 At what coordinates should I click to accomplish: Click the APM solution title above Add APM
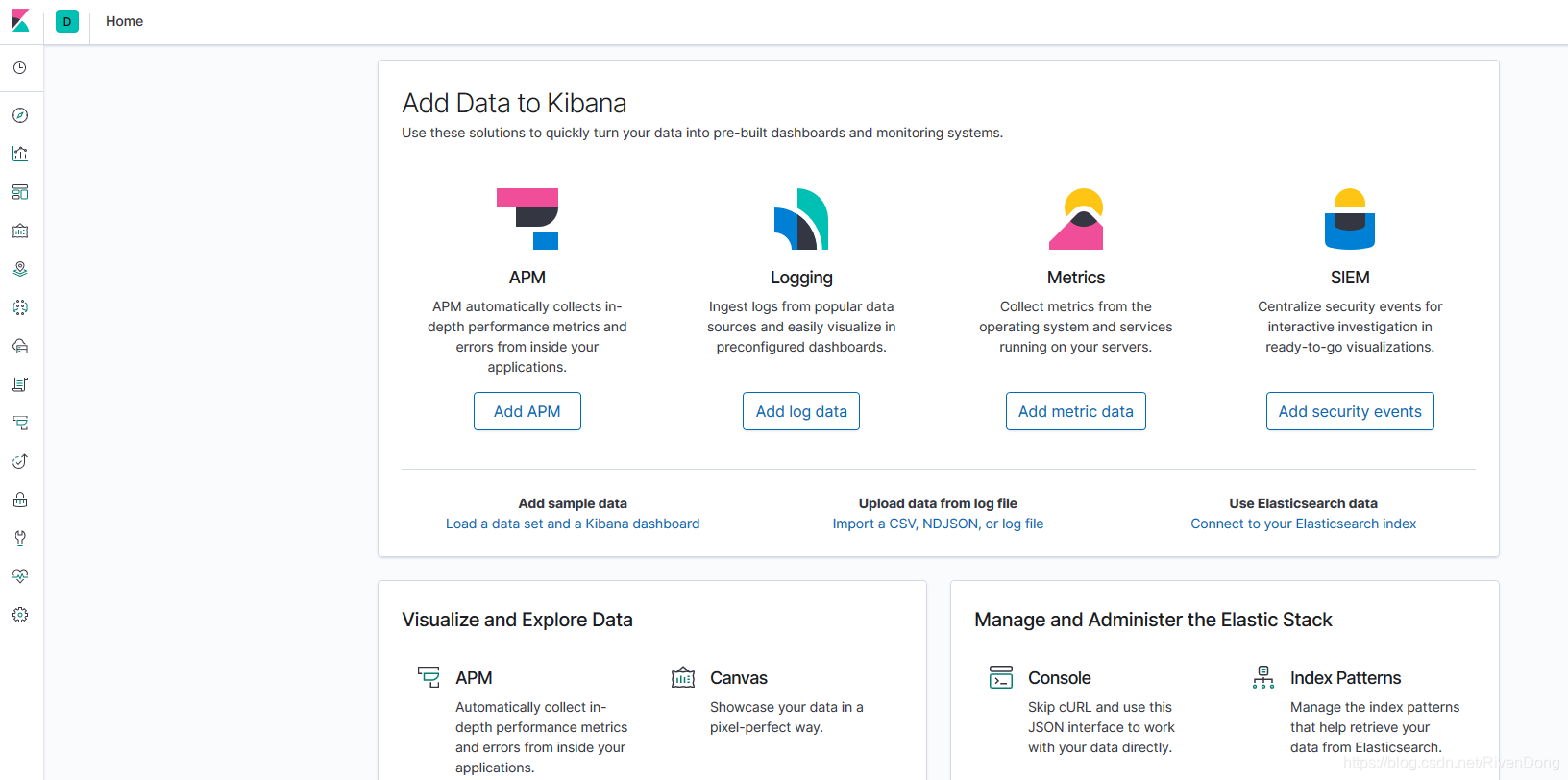[527, 278]
